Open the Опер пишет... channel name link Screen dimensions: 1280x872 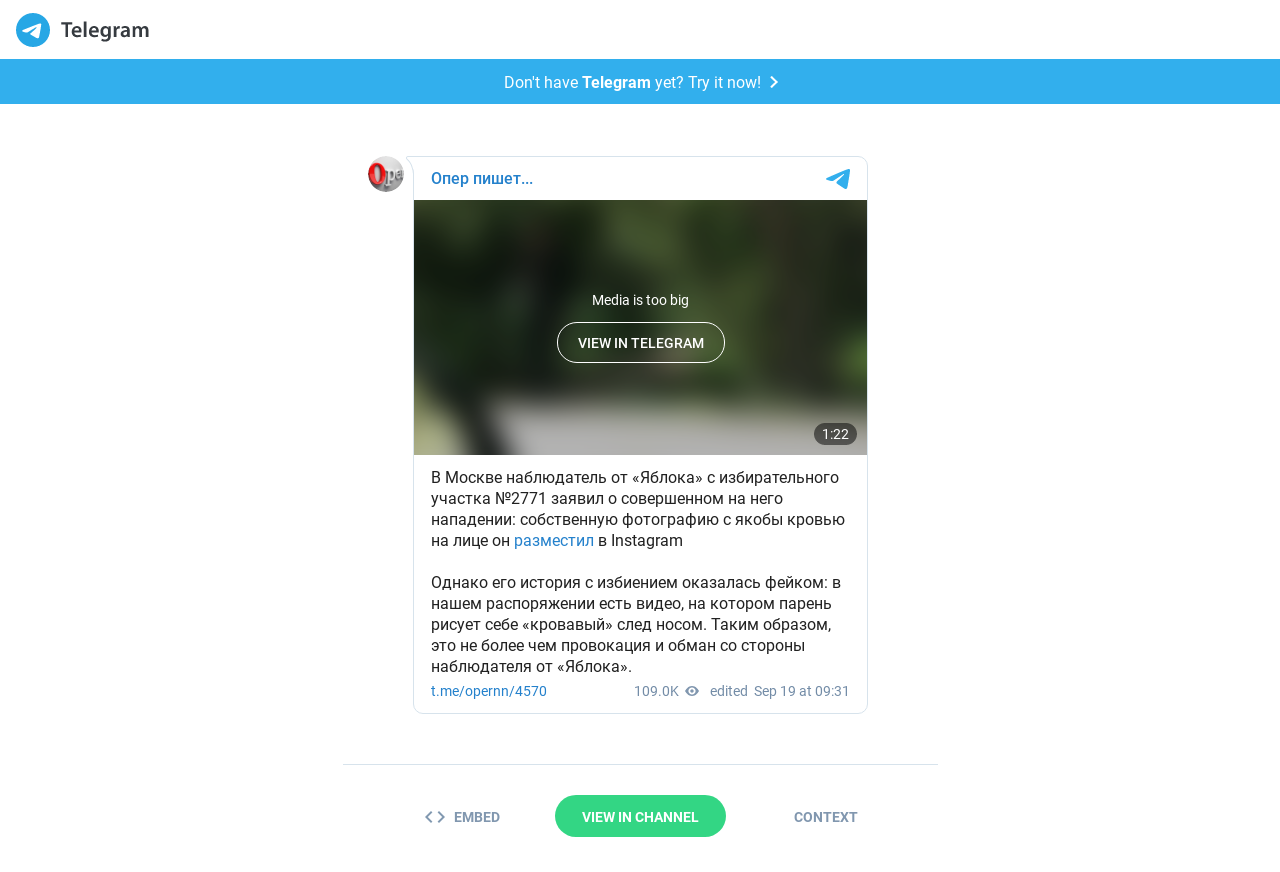point(482,179)
